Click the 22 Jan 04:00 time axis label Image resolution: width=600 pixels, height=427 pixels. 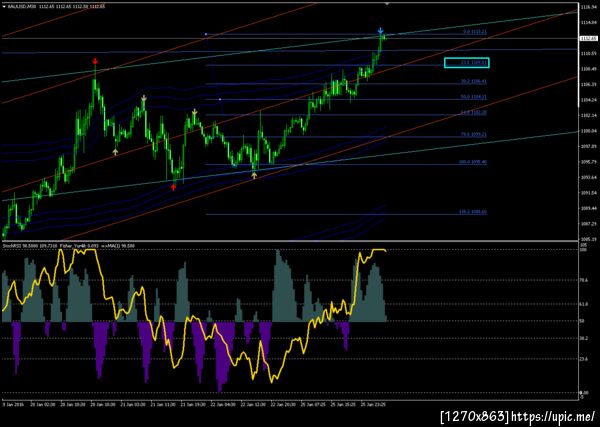pos(221,404)
